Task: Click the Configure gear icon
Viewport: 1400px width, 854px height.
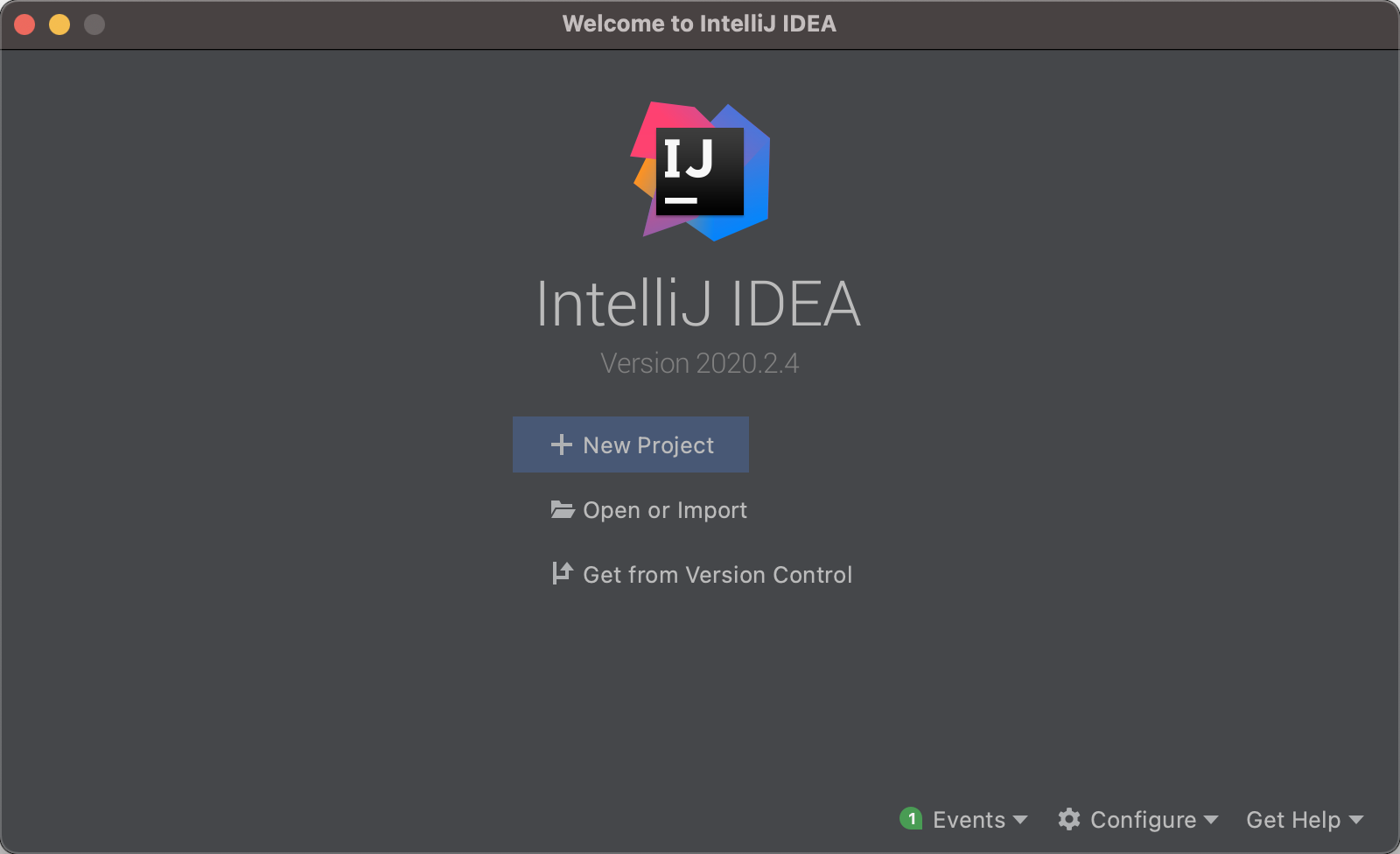Action: pyautogui.click(x=1068, y=819)
